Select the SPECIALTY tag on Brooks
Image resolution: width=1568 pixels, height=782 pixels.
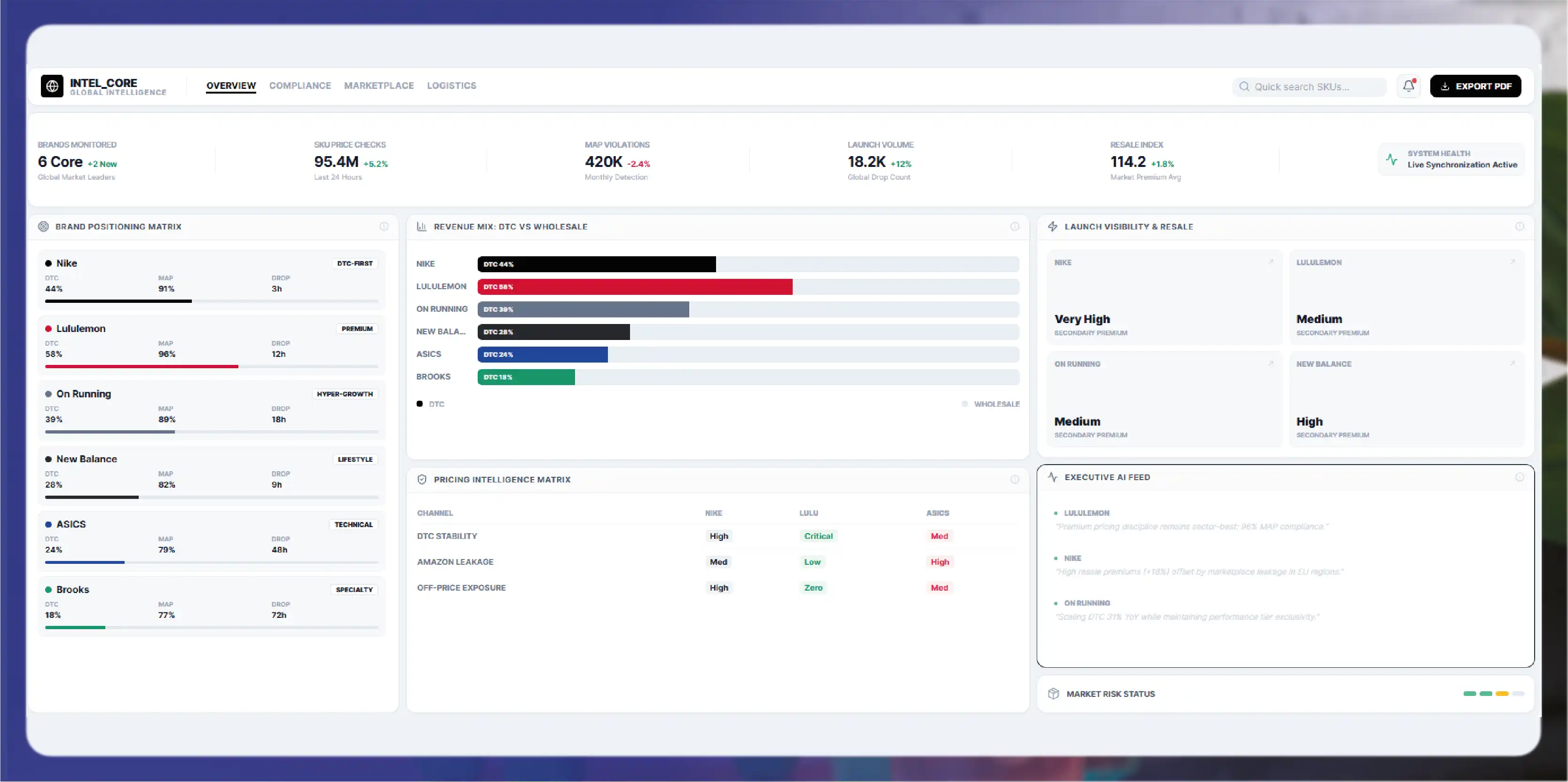tap(354, 590)
